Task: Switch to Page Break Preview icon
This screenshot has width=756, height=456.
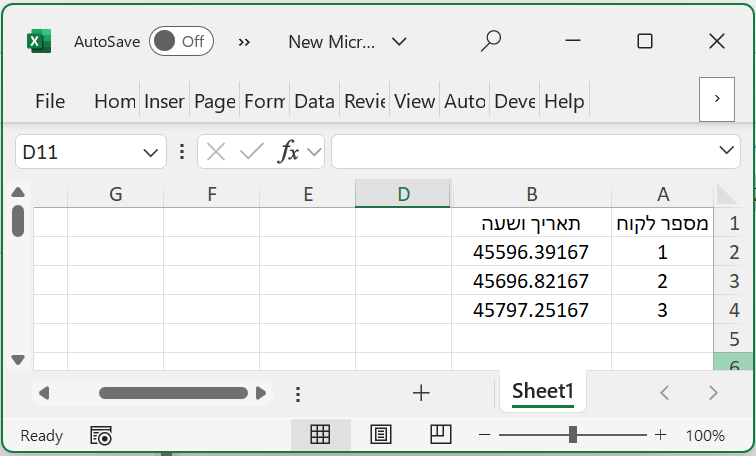Action: 440,435
